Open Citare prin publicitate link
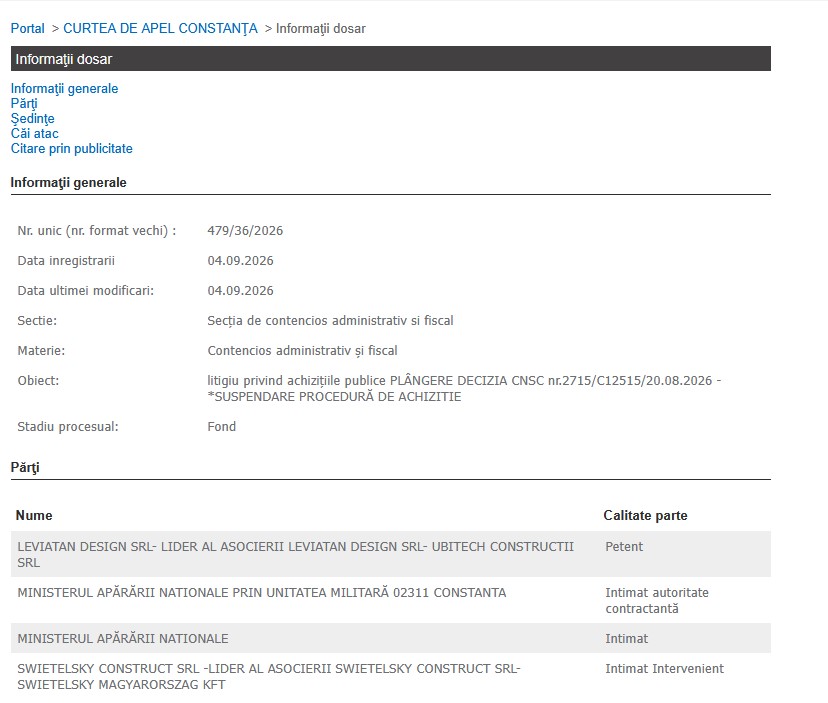828x703 pixels. [x=71, y=148]
